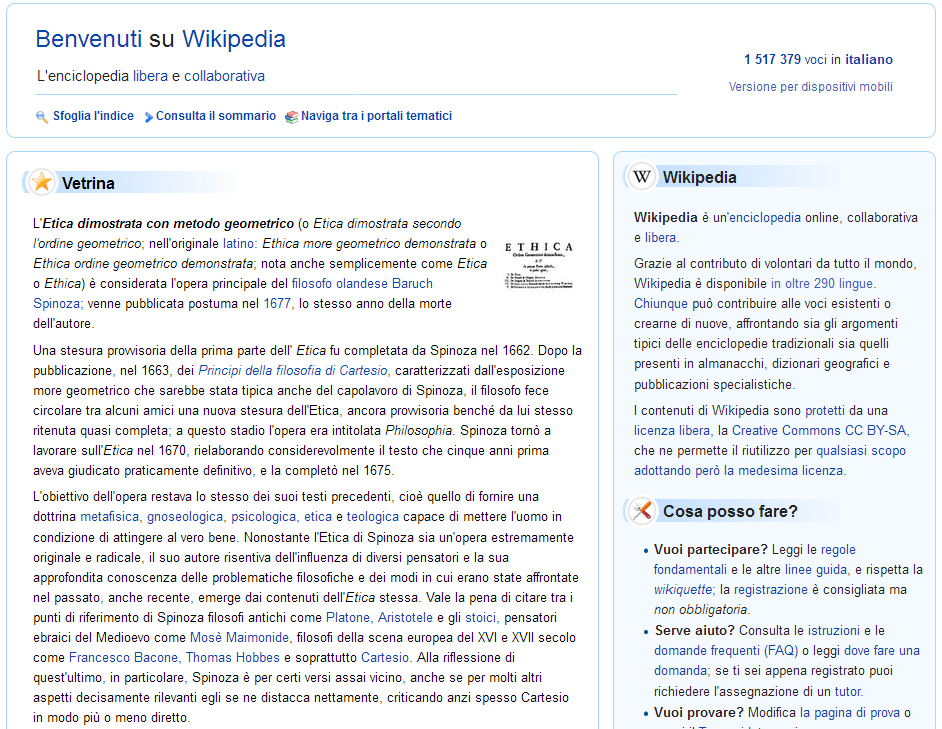Open the Wikipedia link in the heading
This screenshot has width=942, height=729.
[234, 39]
